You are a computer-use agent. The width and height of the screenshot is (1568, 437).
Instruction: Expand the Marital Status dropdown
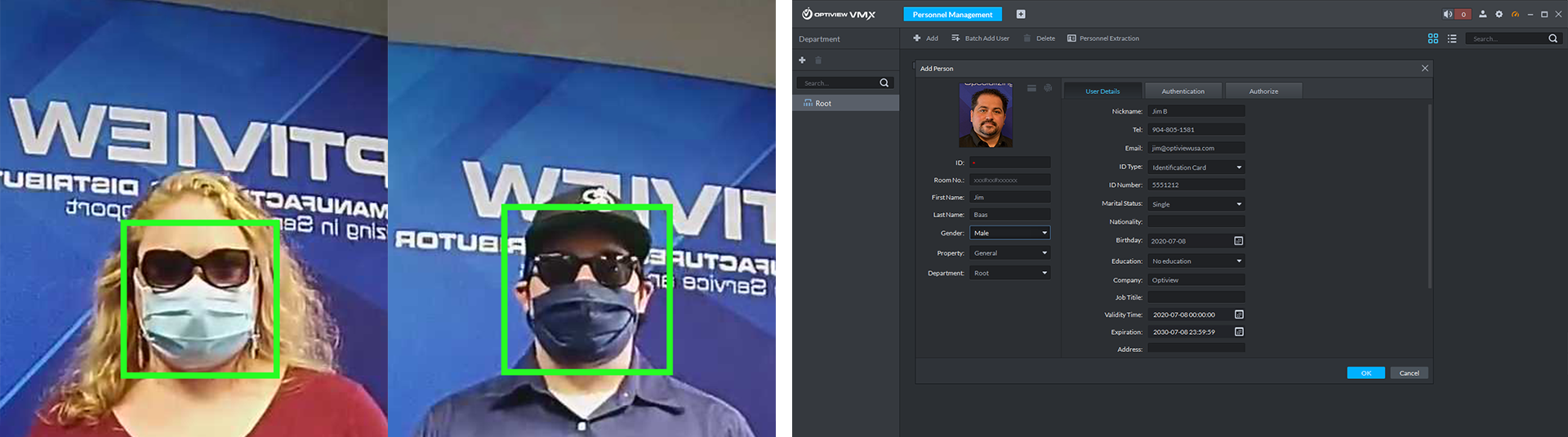tap(1238, 204)
